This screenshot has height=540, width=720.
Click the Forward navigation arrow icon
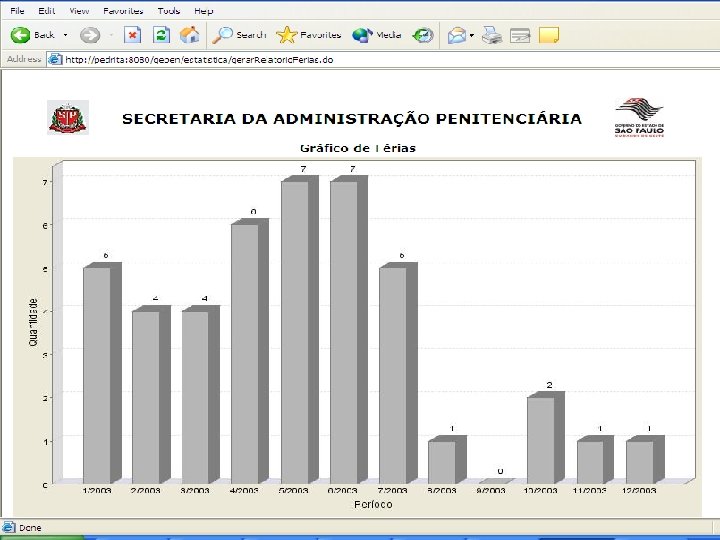pos(90,35)
